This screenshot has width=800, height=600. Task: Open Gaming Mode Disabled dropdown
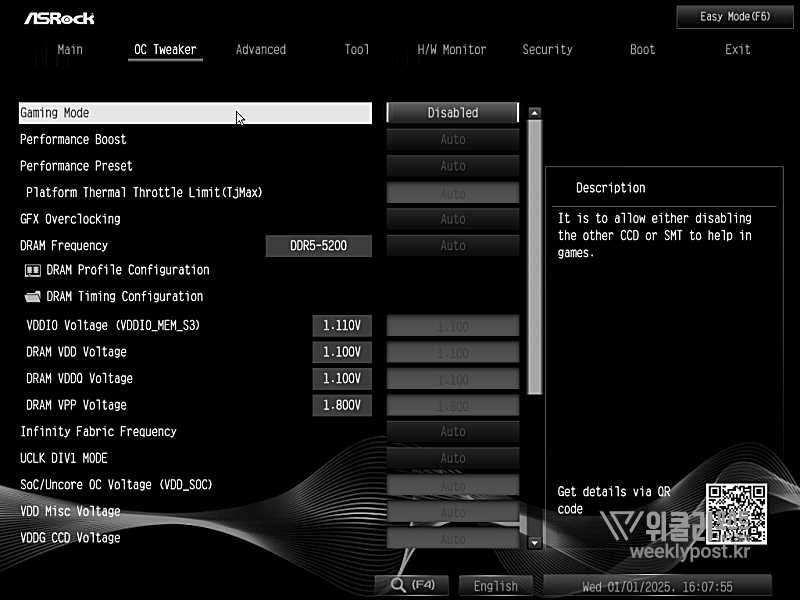[453, 113]
